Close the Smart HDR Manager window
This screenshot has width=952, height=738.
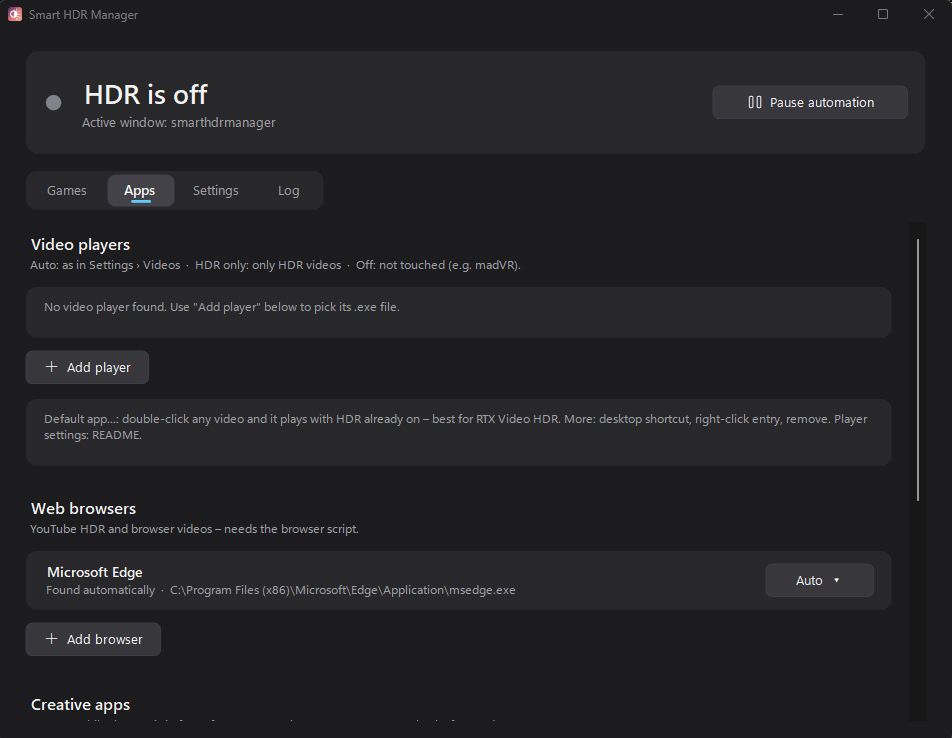point(928,14)
